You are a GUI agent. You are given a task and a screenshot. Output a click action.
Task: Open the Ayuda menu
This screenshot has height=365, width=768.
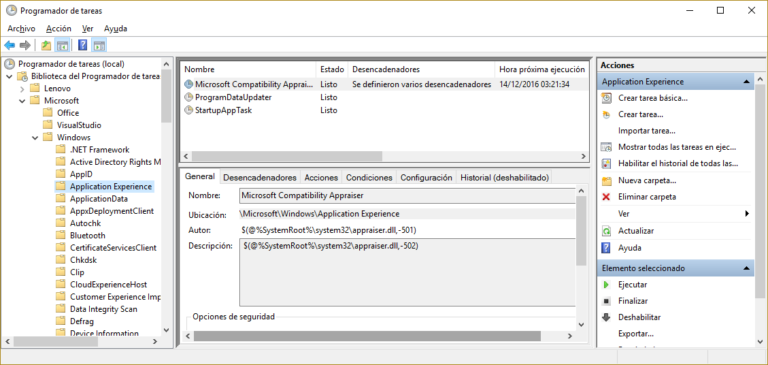click(116, 28)
